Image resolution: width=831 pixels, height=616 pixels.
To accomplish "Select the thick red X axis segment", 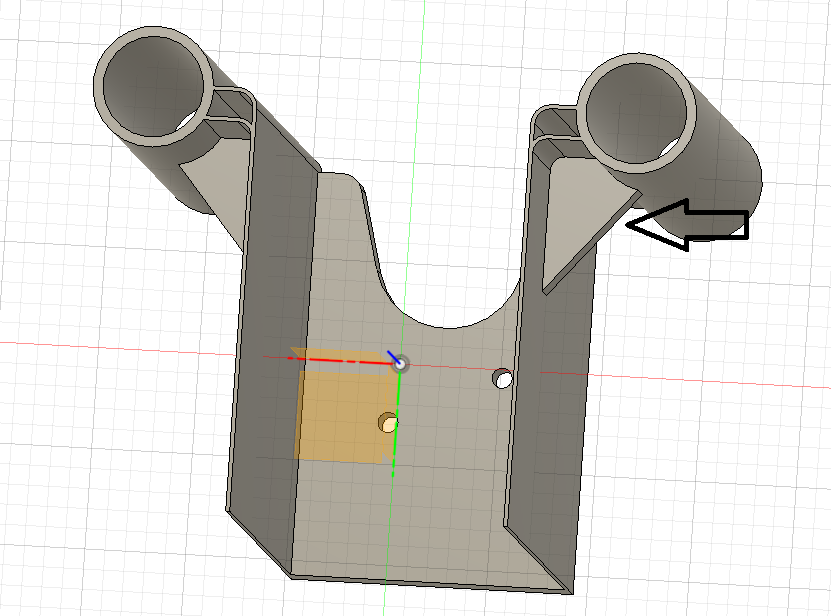I will [340, 359].
